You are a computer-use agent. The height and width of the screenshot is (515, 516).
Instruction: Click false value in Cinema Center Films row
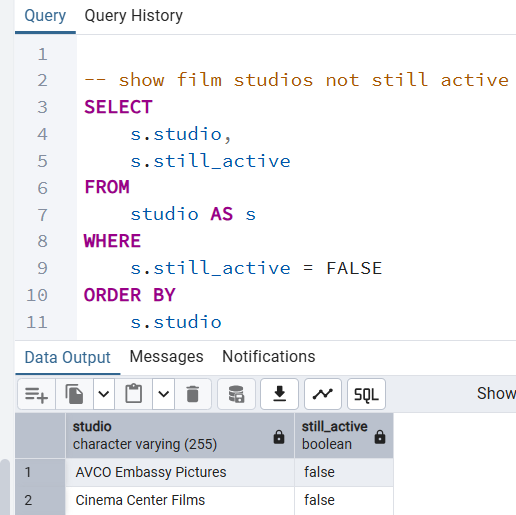pyautogui.click(x=344, y=500)
